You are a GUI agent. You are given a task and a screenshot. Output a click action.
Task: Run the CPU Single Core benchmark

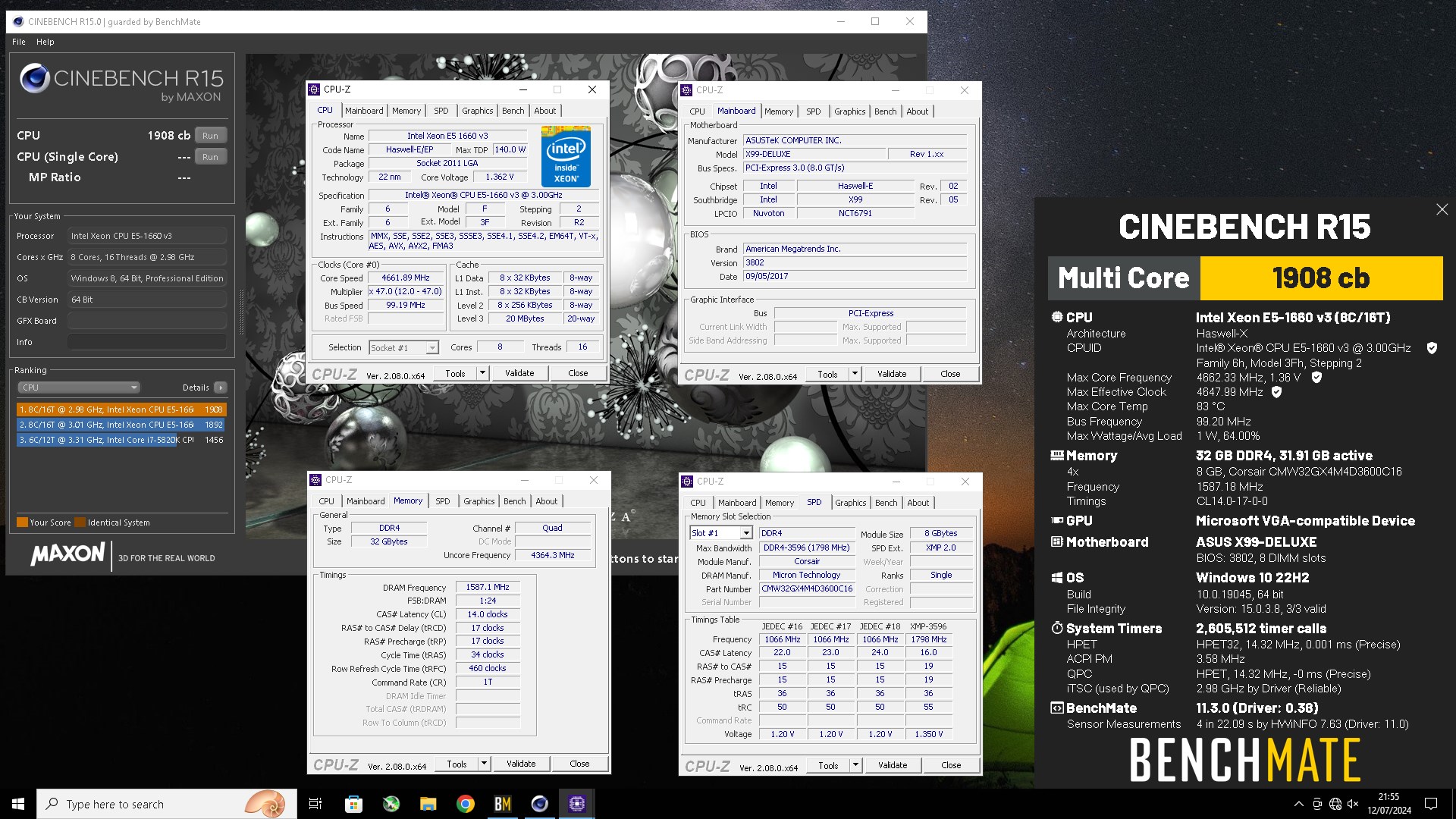pyautogui.click(x=210, y=157)
